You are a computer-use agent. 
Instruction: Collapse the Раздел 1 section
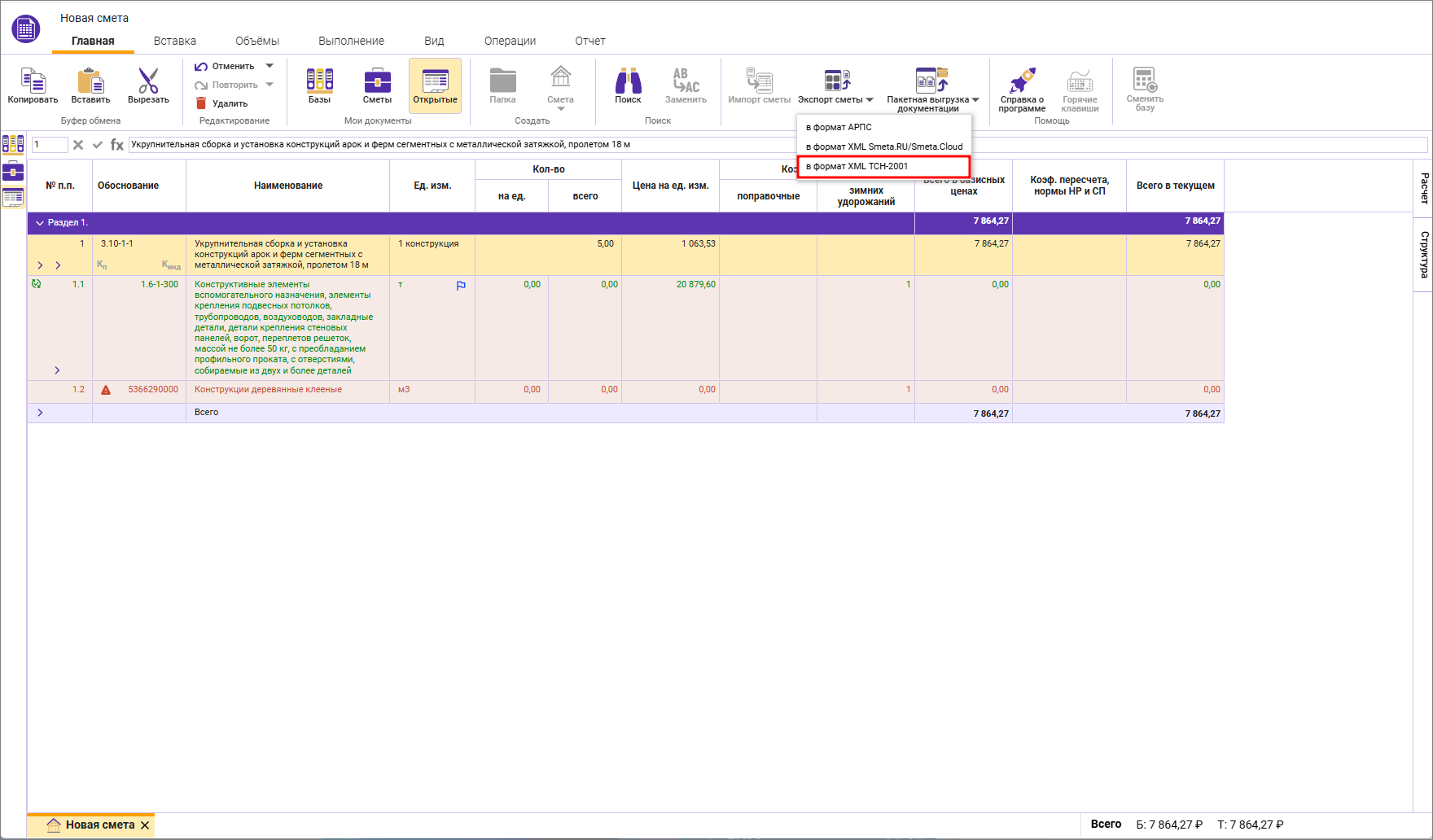click(40, 223)
